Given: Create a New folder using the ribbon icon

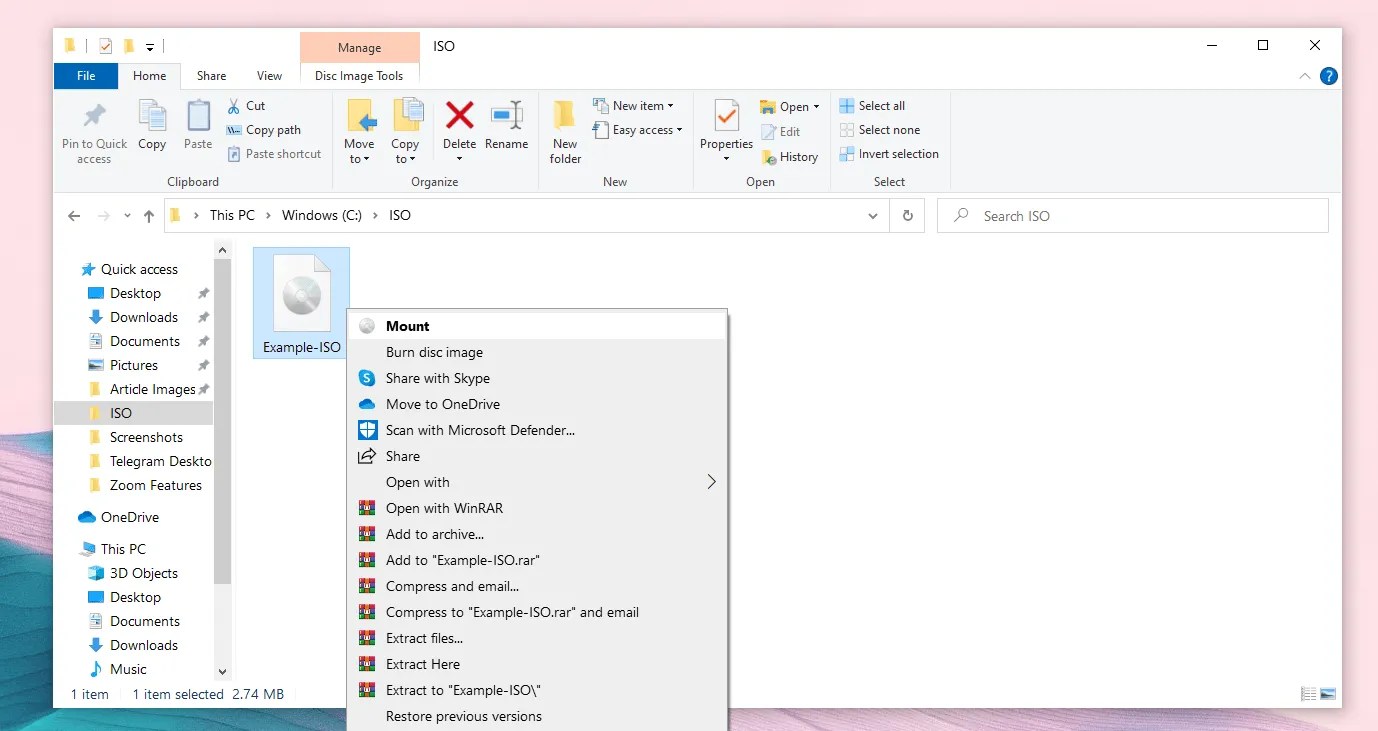Looking at the screenshot, I should coord(565,130).
